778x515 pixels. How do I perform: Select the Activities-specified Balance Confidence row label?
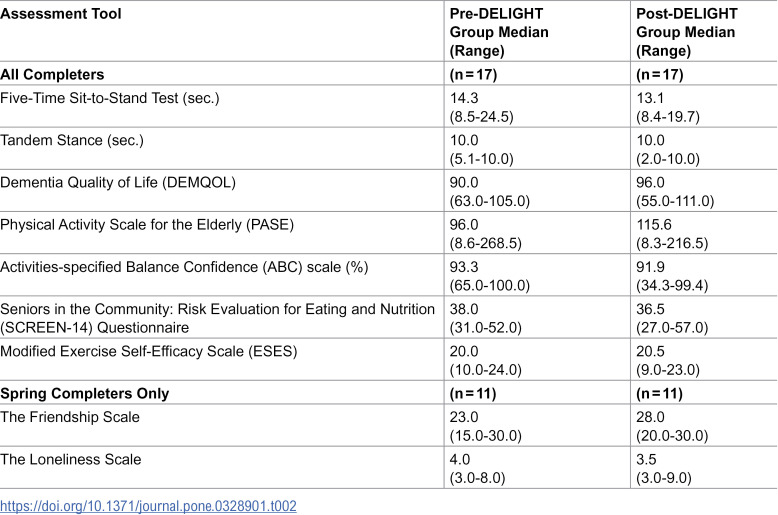pyautogui.click(x=184, y=267)
